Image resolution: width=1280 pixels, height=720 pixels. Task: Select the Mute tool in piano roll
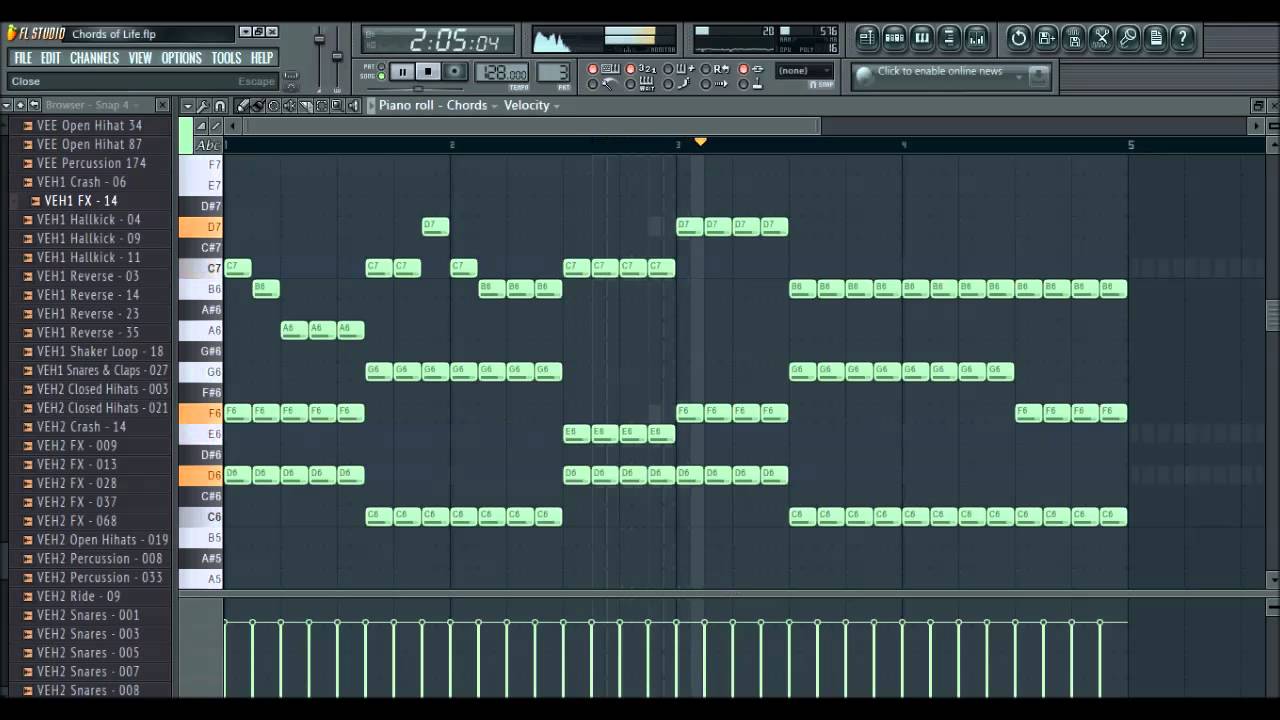click(x=289, y=106)
